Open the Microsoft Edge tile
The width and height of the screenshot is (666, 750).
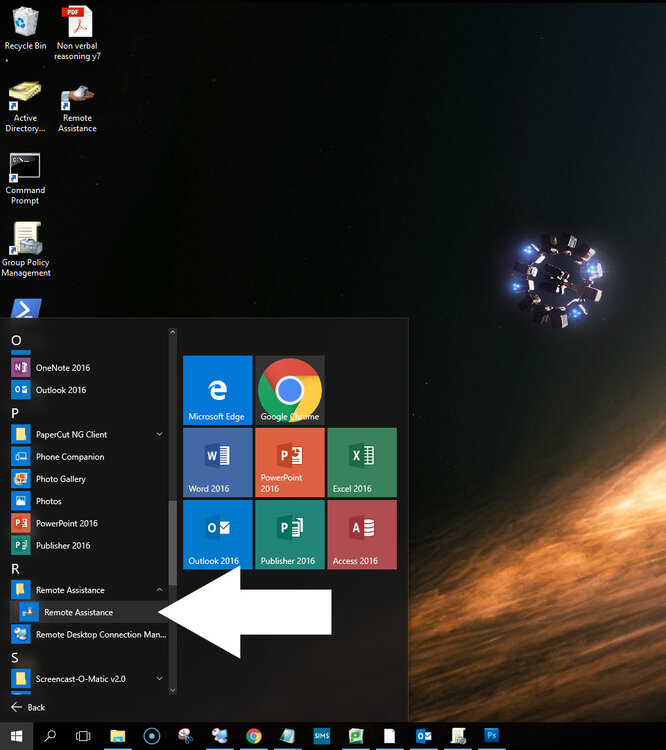[x=218, y=390]
